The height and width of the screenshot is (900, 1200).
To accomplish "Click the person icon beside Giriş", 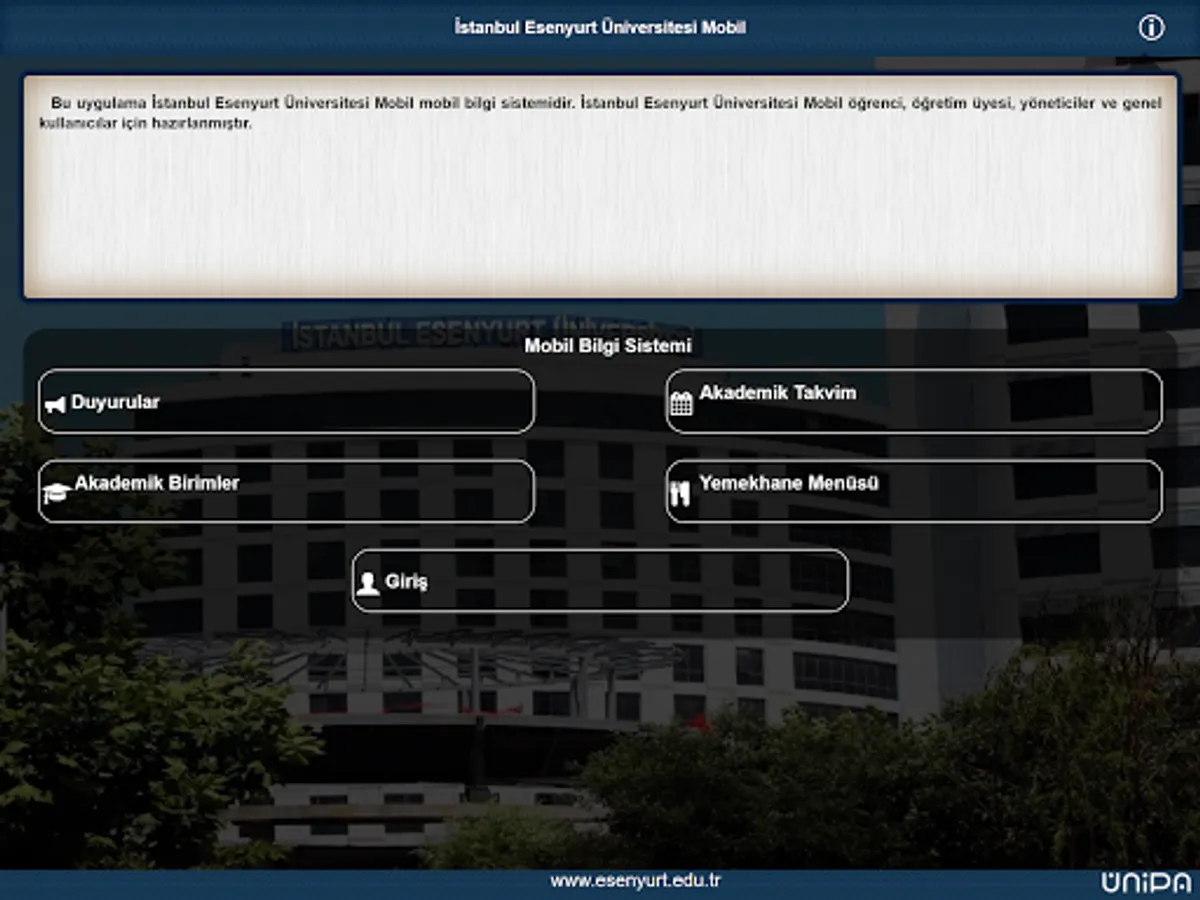I will coord(368,584).
